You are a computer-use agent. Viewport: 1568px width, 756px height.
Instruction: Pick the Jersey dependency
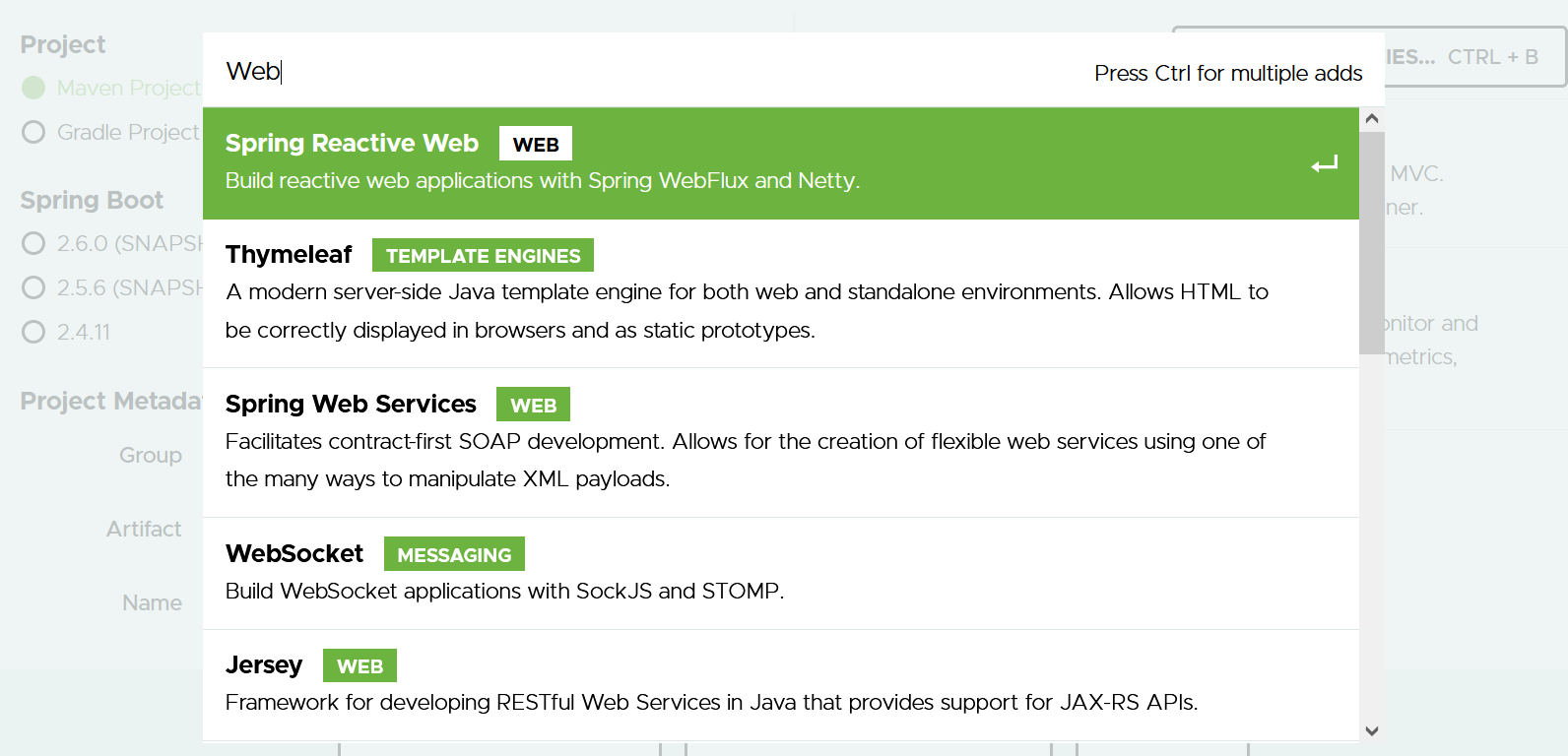780,685
